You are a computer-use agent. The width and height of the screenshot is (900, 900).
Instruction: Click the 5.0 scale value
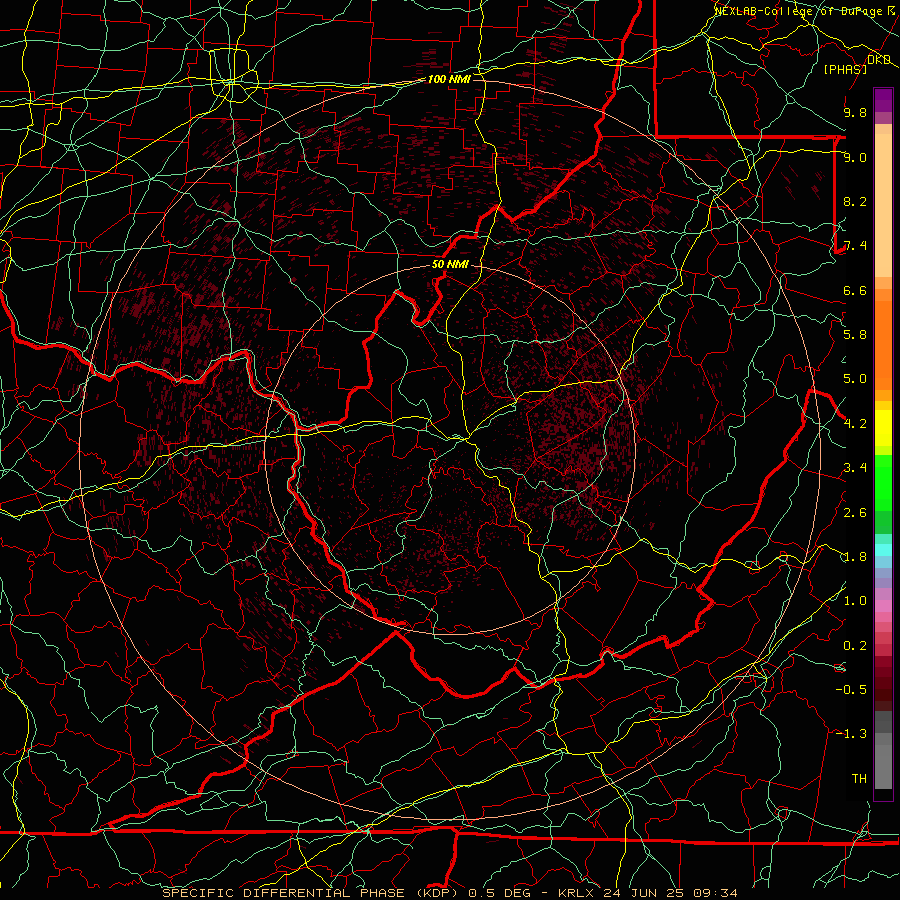click(x=855, y=379)
